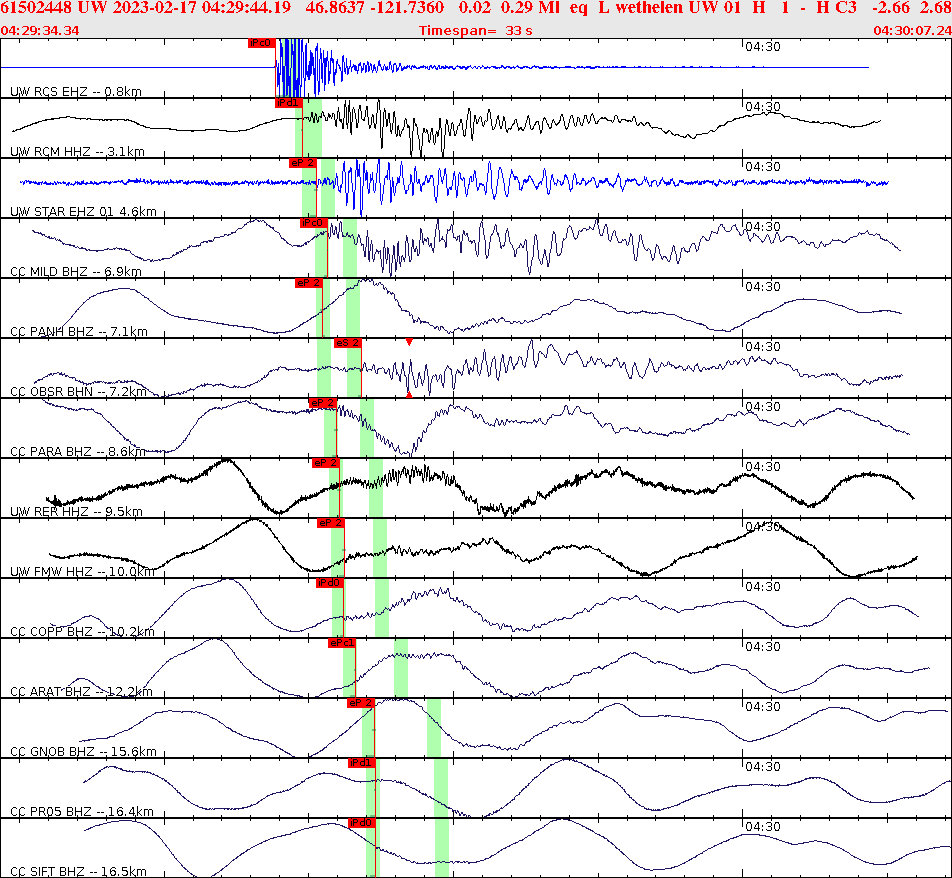This screenshot has height=878, width=952.
Task: Toggle the rightmost green window on CC SIFT
Action: 440,850
